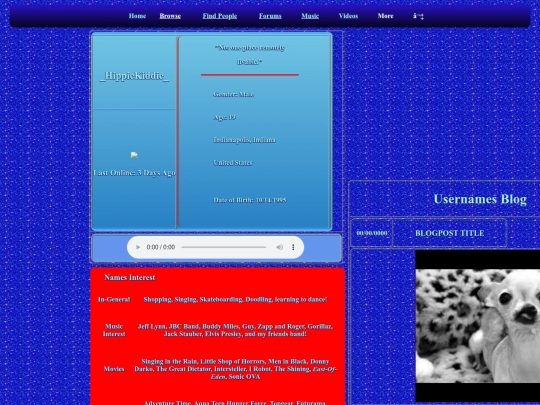Viewport: 540px width, 405px height.
Task: Open the Home nav item
Action: (137, 16)
